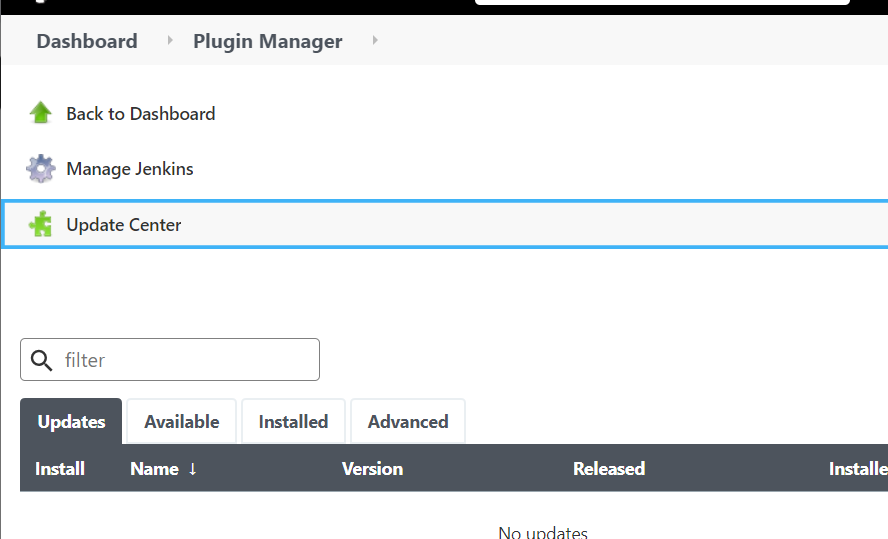This screenshot has height=539, width=888.
Task: Click the Install column header
Action: 59,469
